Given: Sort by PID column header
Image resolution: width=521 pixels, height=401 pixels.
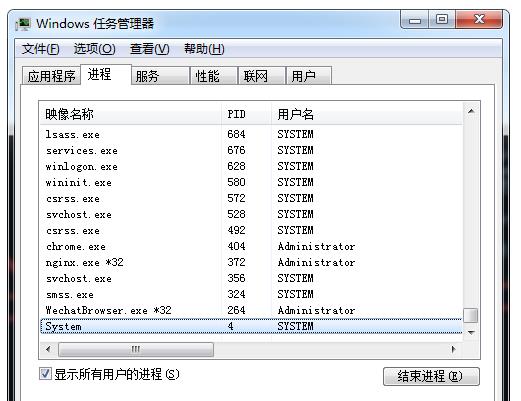Looking at the screenshot, I should [246, 114].
